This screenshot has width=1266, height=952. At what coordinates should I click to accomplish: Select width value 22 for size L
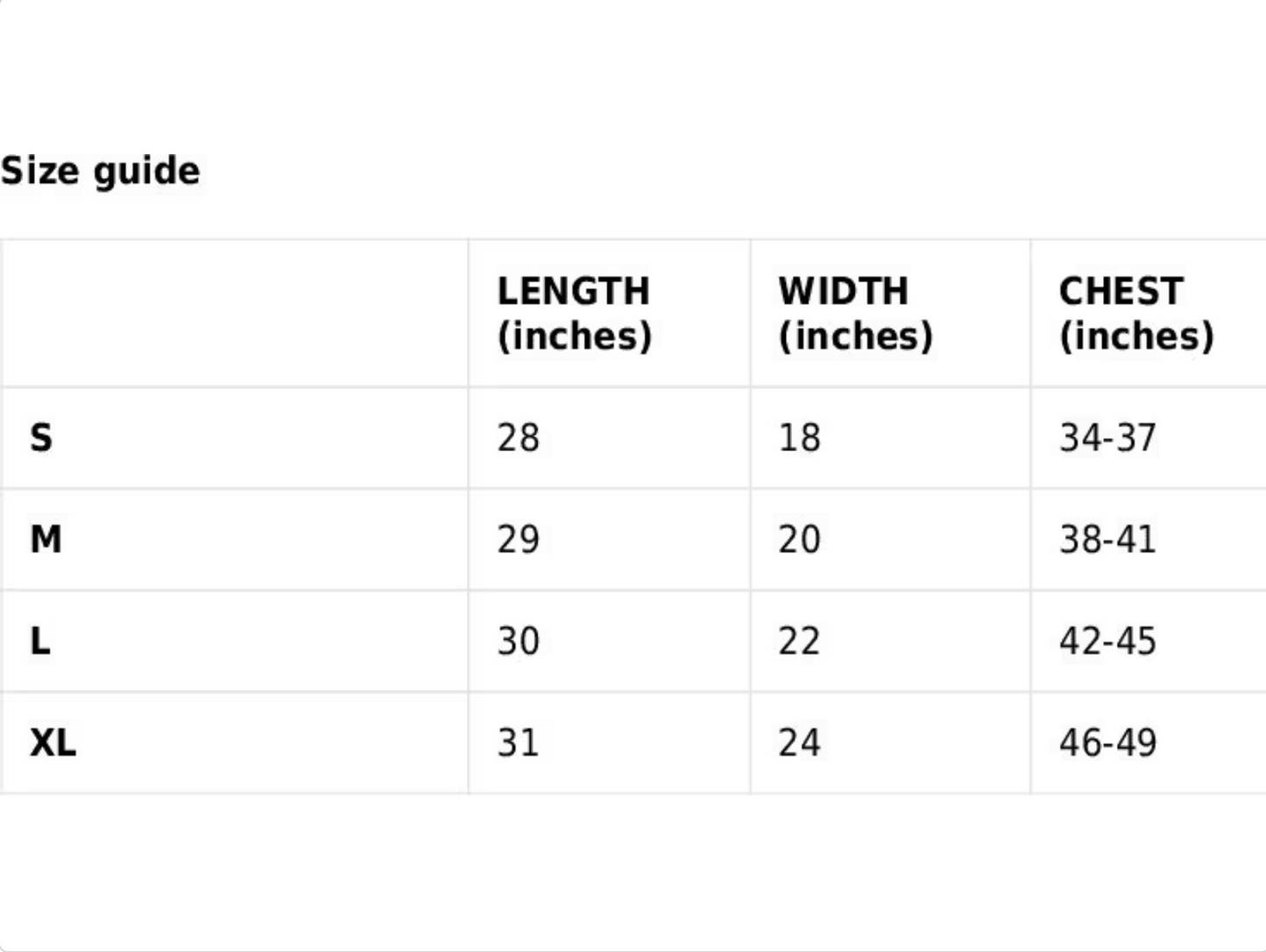pyautogui.click(x=799, y=641)
